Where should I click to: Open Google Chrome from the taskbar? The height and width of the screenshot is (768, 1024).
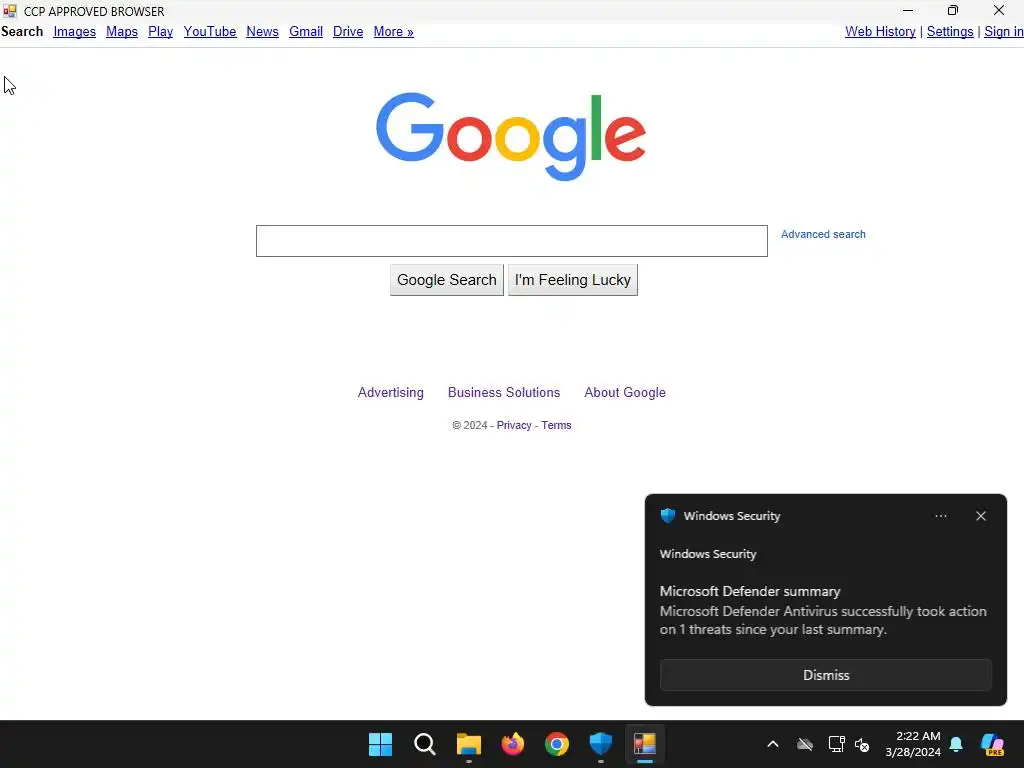(556, 744)
